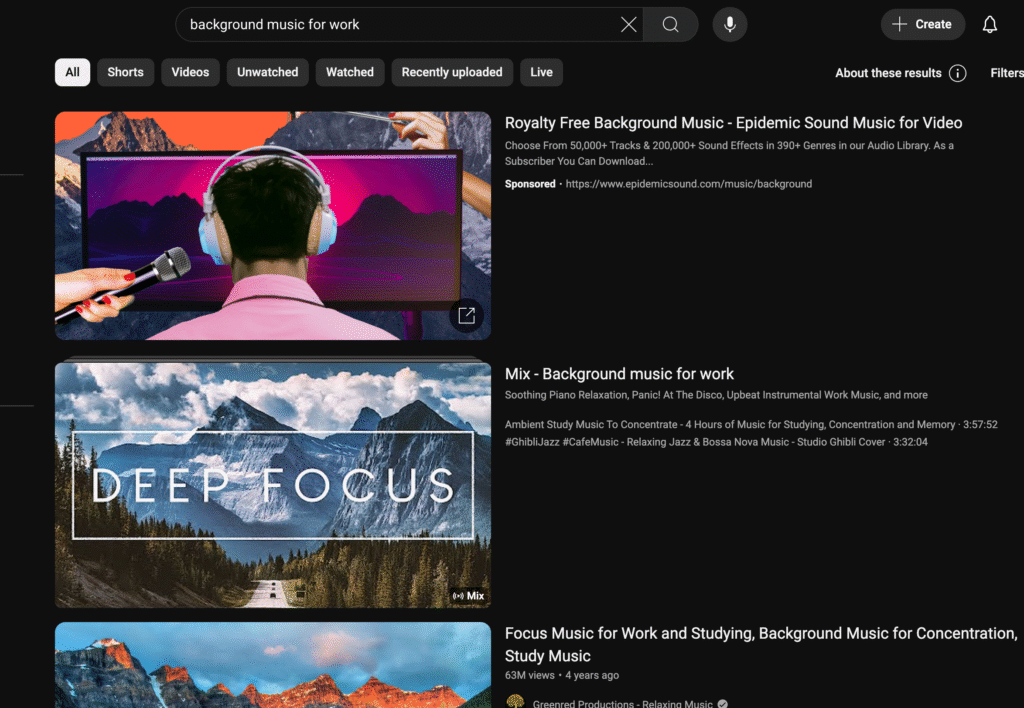Select the Live filter chip
Viewport: 1024px width, 708px height.
(x=541, y=72)
